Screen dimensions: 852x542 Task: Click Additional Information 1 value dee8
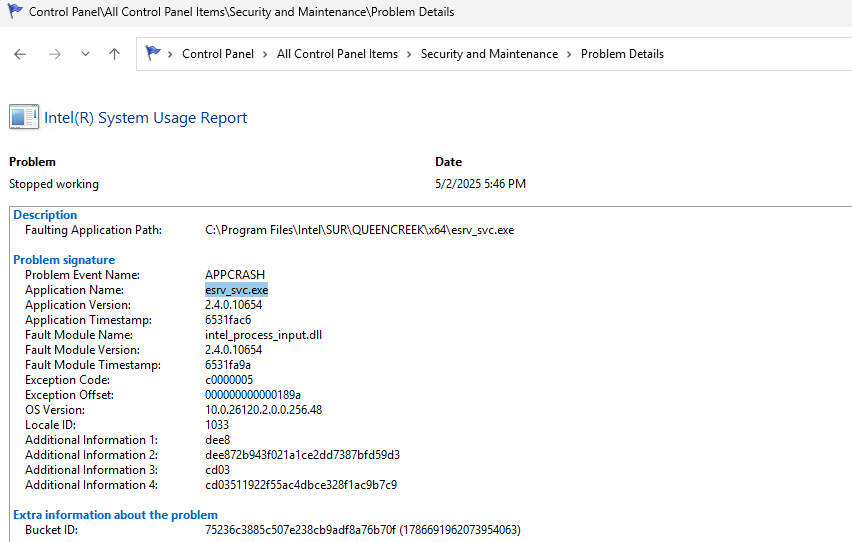click(218, 440)
